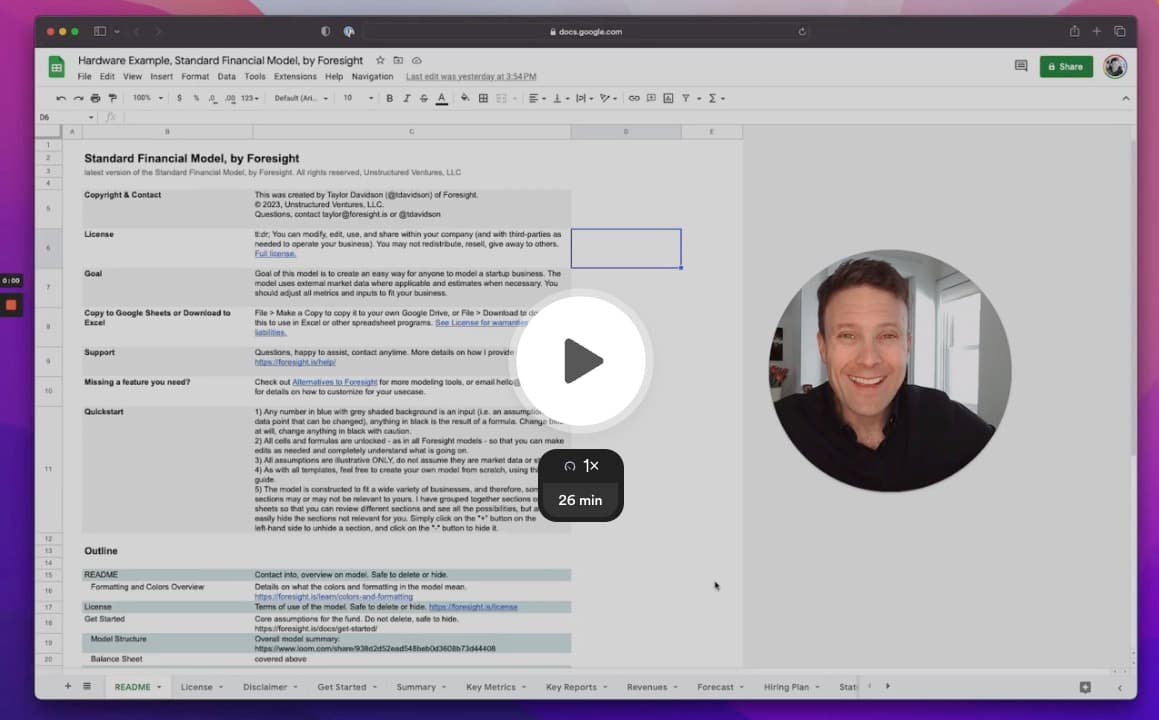Star this spreadsheet document
Viewport: 1159px width, 720px height.
click(x=380, y=61)
